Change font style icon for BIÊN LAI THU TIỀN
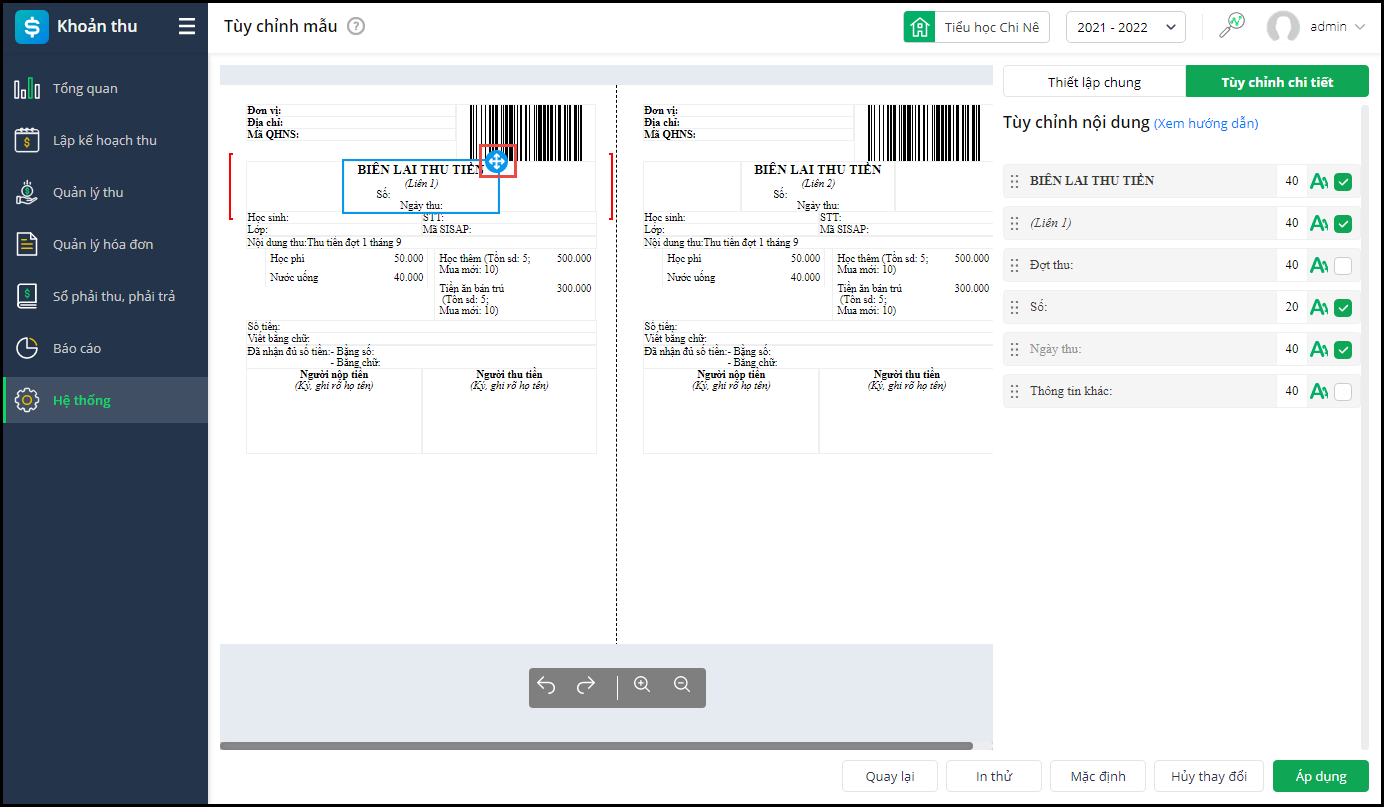The height and width of the screenshot is (807, 1384). coord(1319,181)
